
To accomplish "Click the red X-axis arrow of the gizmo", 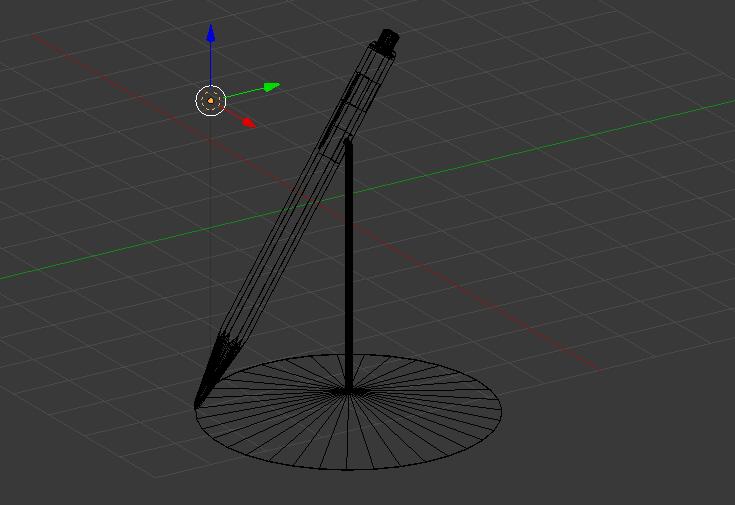I will [x=249, y=123].
